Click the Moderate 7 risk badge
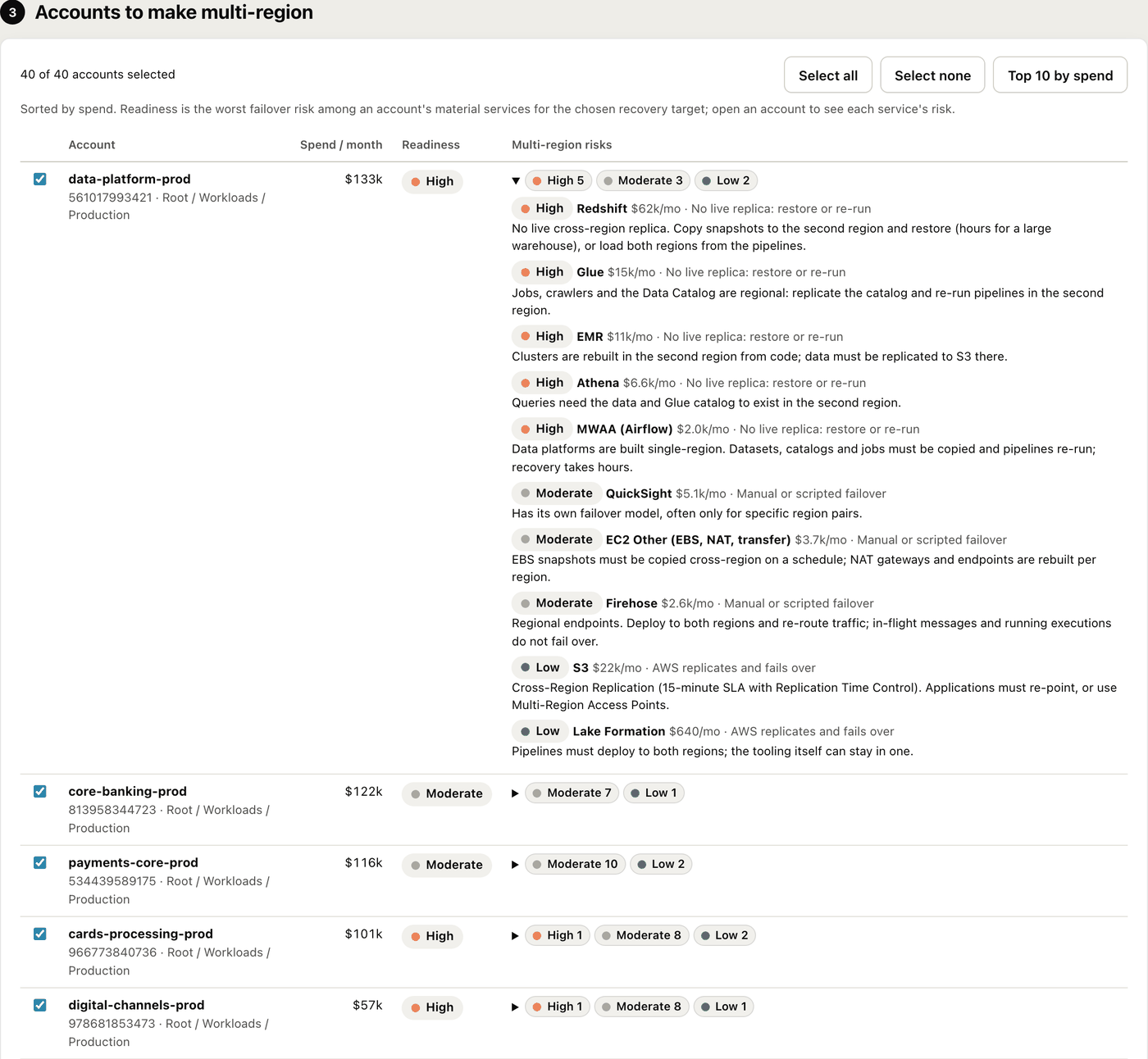 (572, 793)
